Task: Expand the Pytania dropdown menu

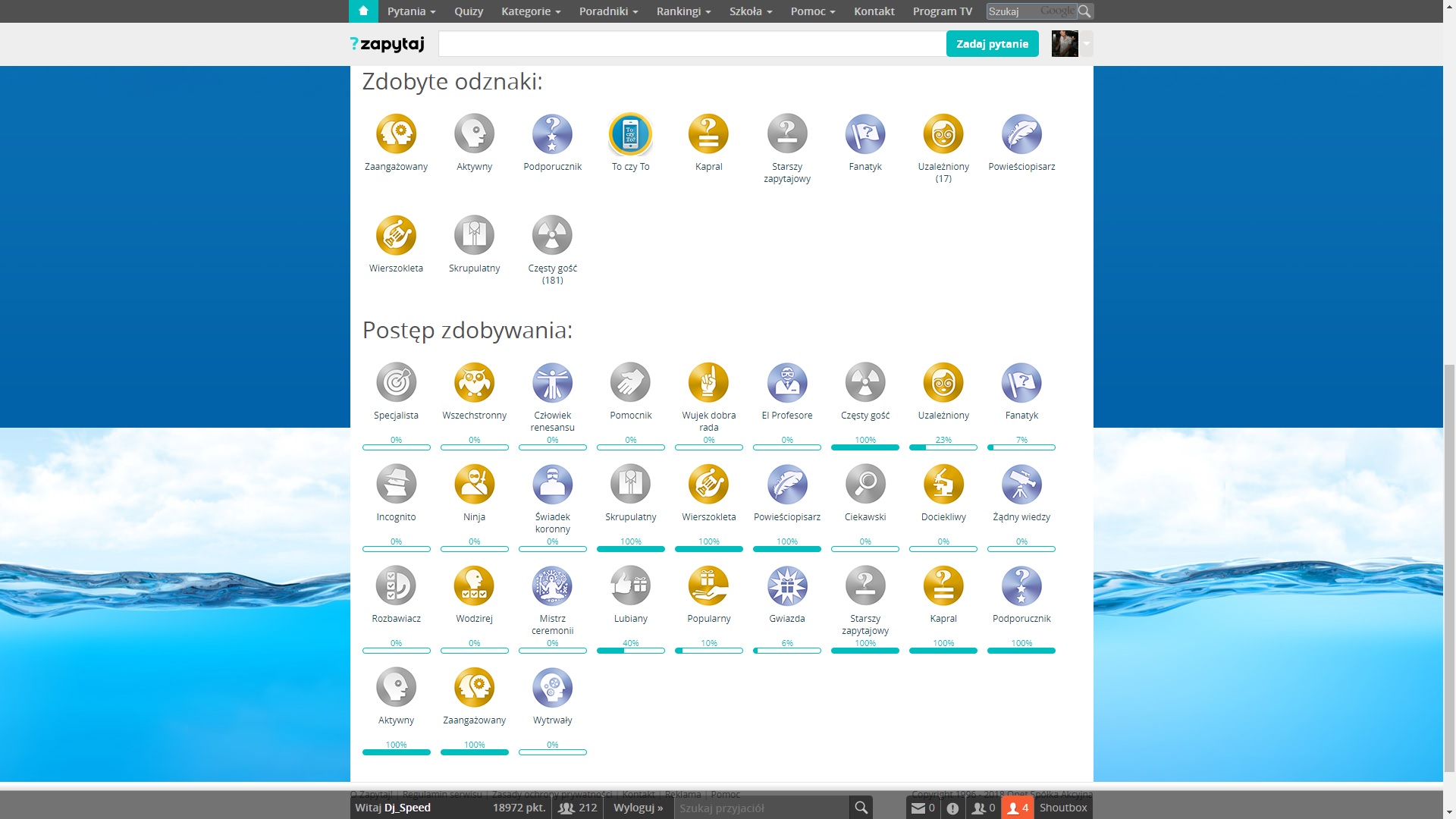Action: pyautogui.click(x=411, y=11)
